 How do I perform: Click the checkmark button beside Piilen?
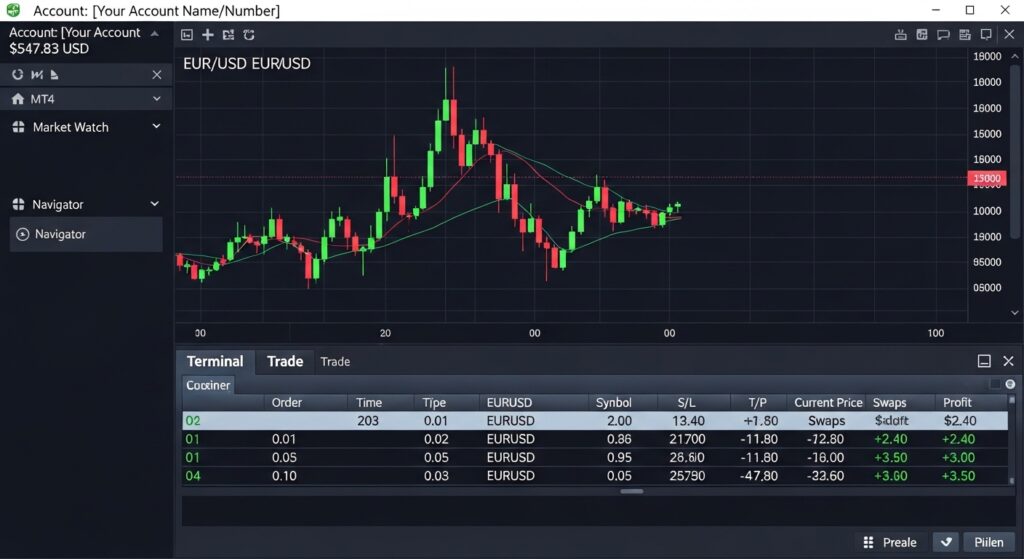(x=946, y=541)
